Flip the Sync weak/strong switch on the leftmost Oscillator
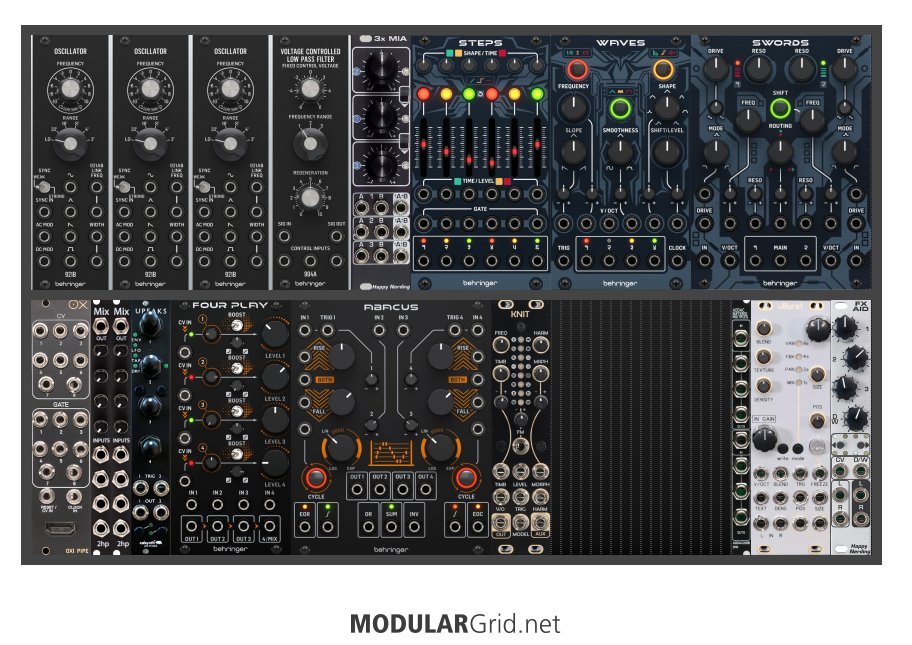 [x=42, y=187]
